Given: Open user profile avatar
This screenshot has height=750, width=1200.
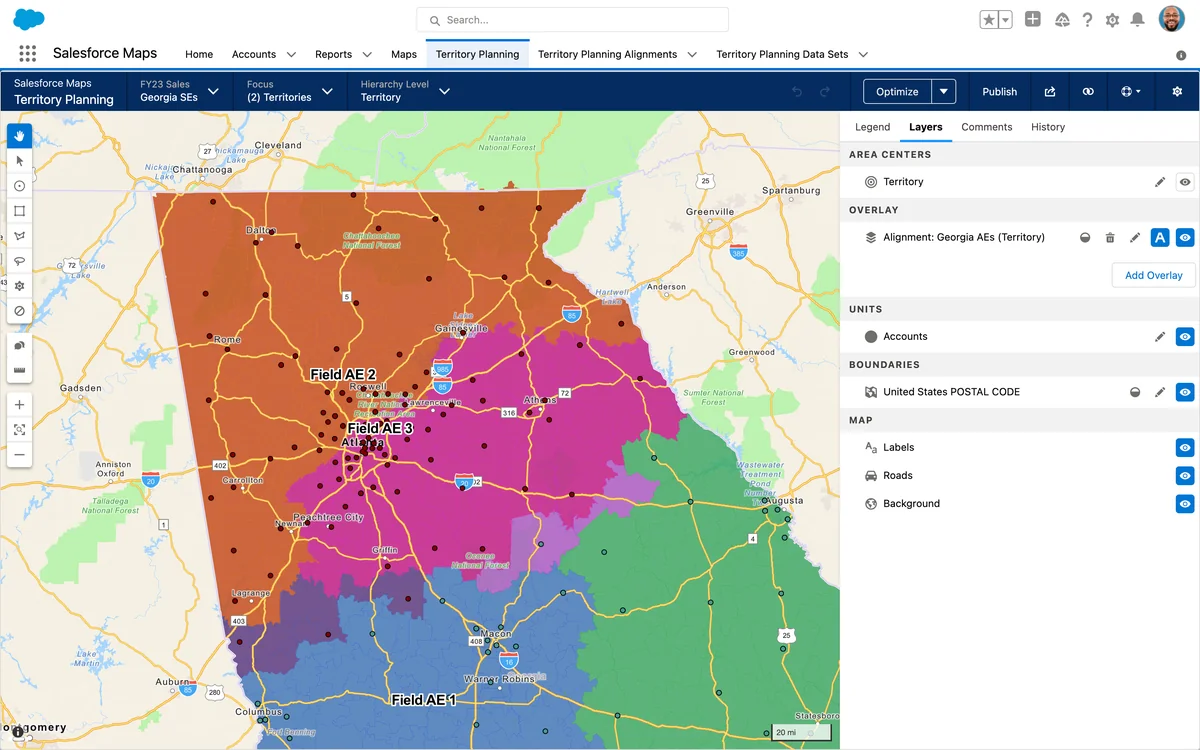Looking at the screenshot, I should click(1171, 19).
